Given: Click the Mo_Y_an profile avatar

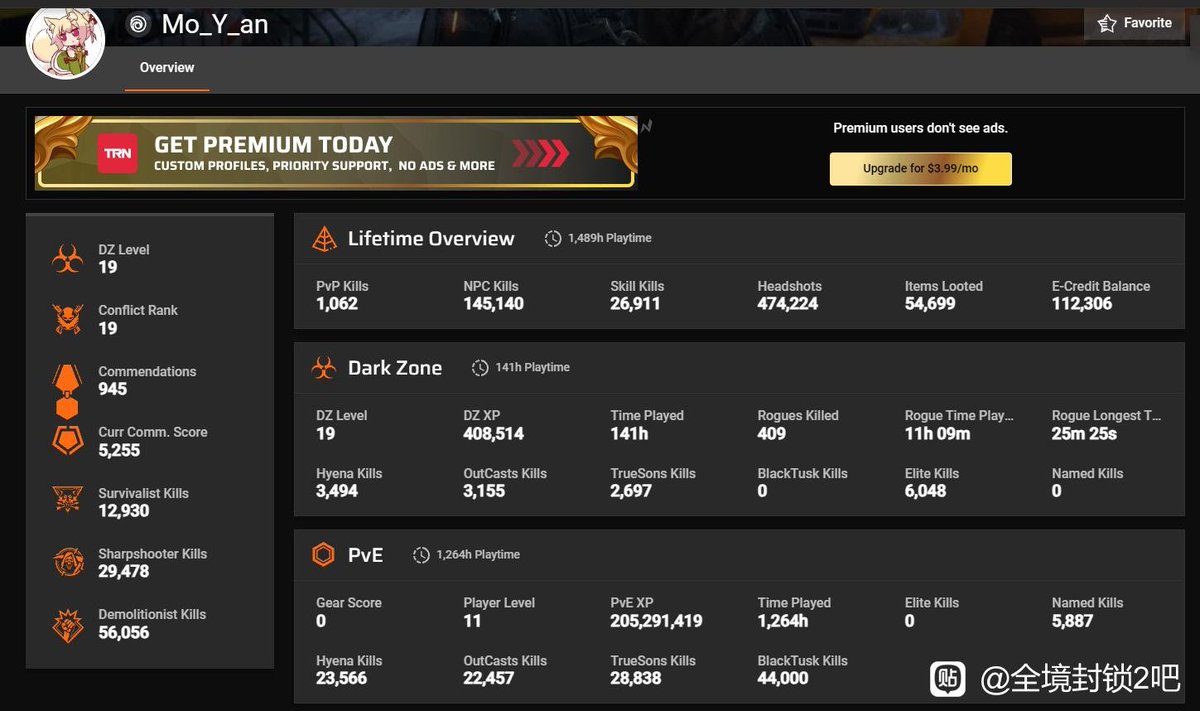Looking at the screenshot, I should [66, 41].
